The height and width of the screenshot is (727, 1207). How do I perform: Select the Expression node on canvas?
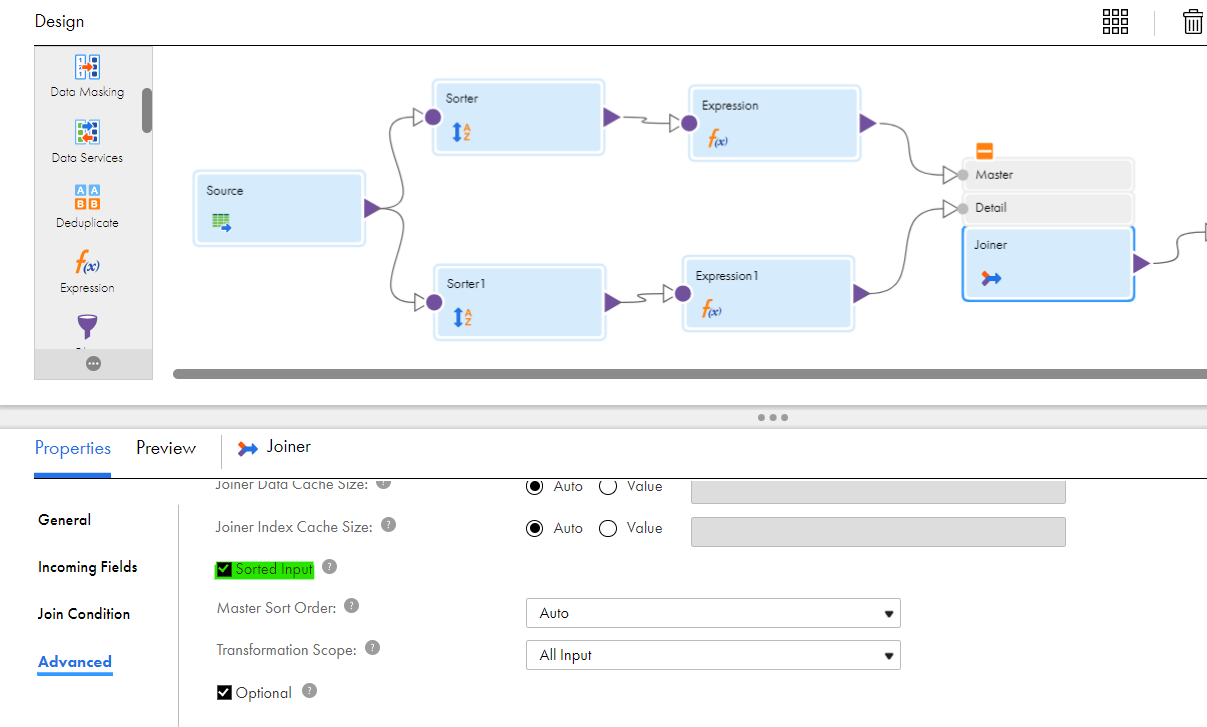pyautogui.click(x=774, y=123)
